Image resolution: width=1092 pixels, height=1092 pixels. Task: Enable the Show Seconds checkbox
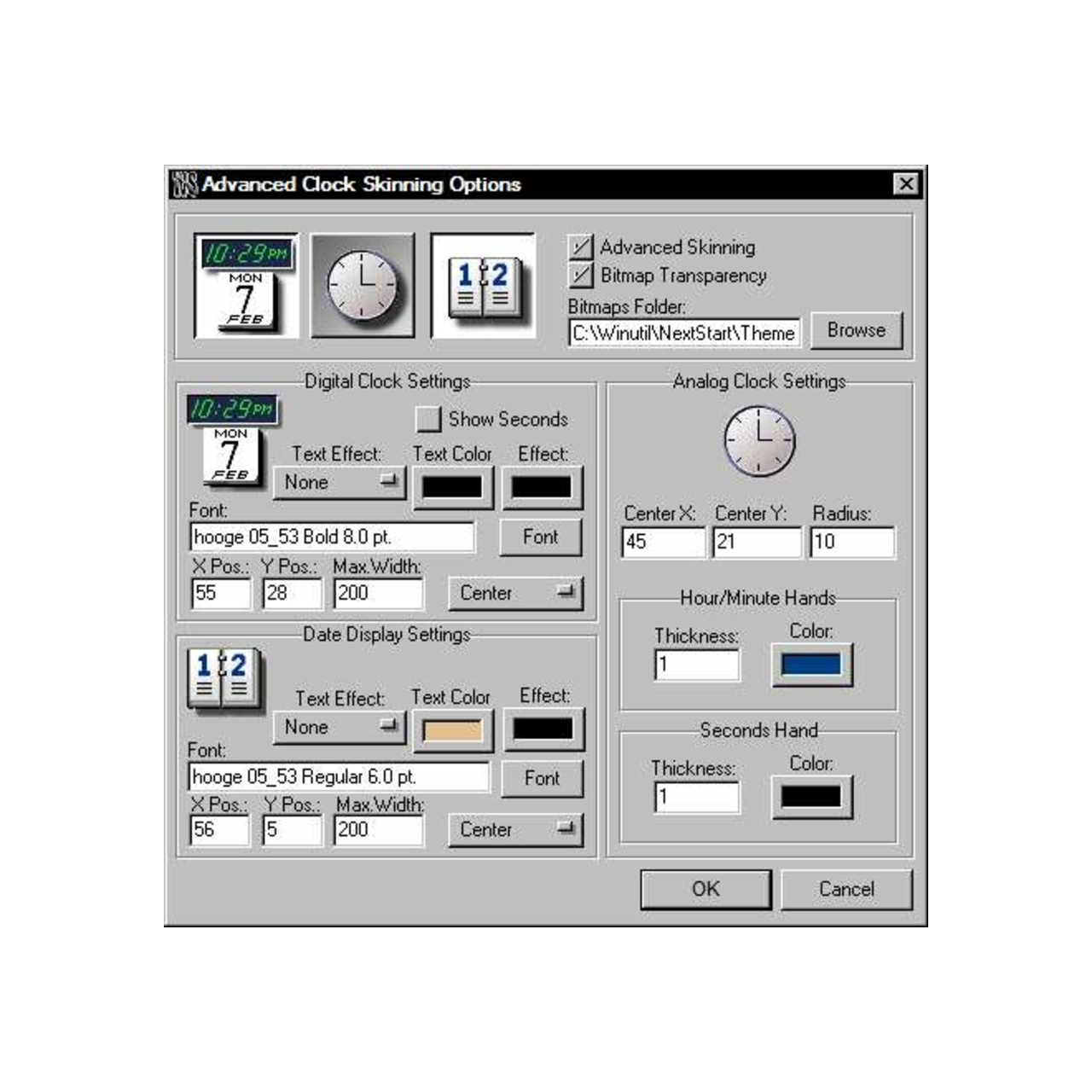(x=427, y=419)
